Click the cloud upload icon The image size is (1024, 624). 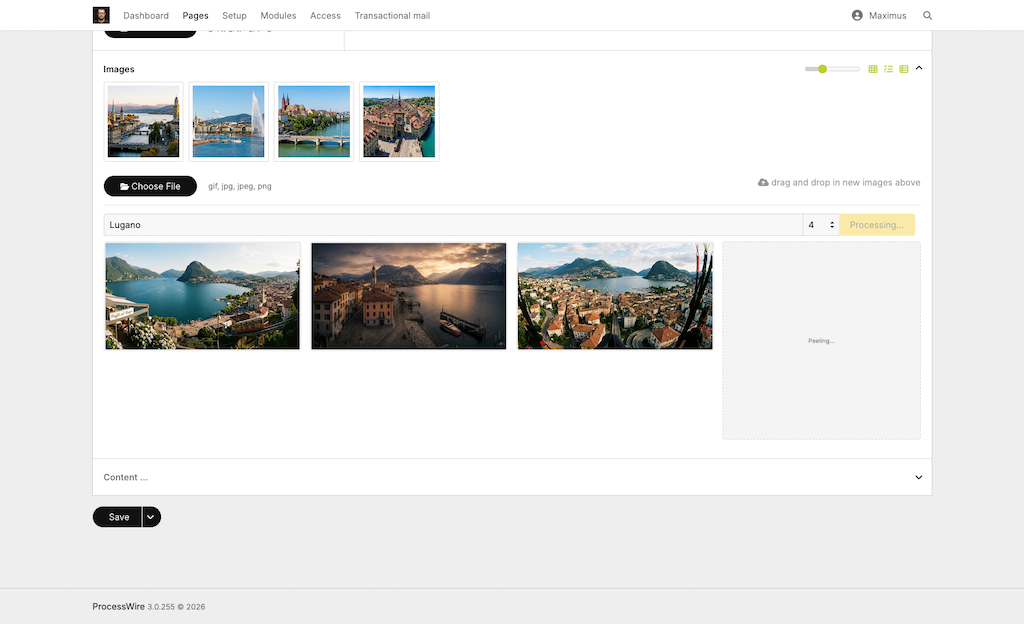point(763,183)
